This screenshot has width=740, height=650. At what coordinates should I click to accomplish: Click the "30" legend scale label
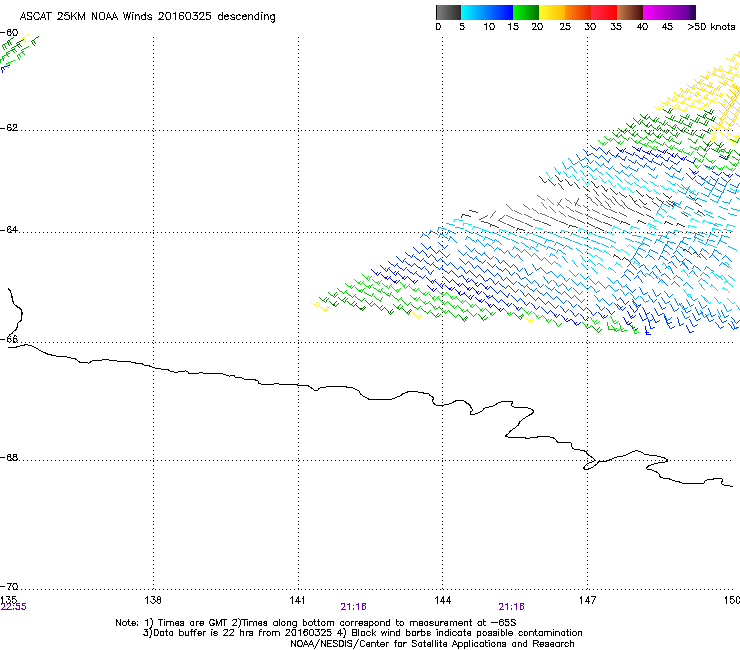[x=590, y=27]
